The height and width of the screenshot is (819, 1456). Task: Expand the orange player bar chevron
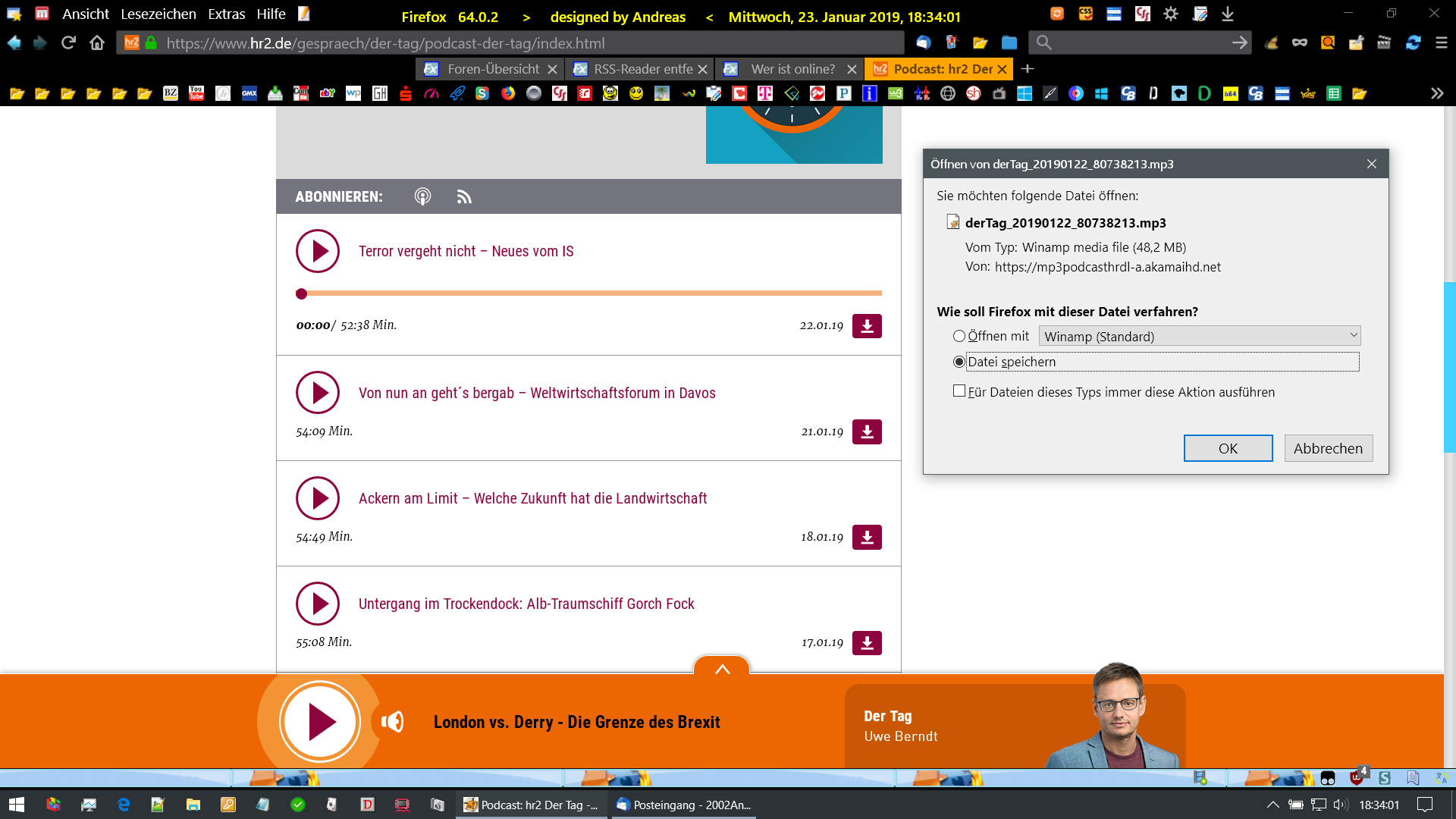tap(722, 669)
